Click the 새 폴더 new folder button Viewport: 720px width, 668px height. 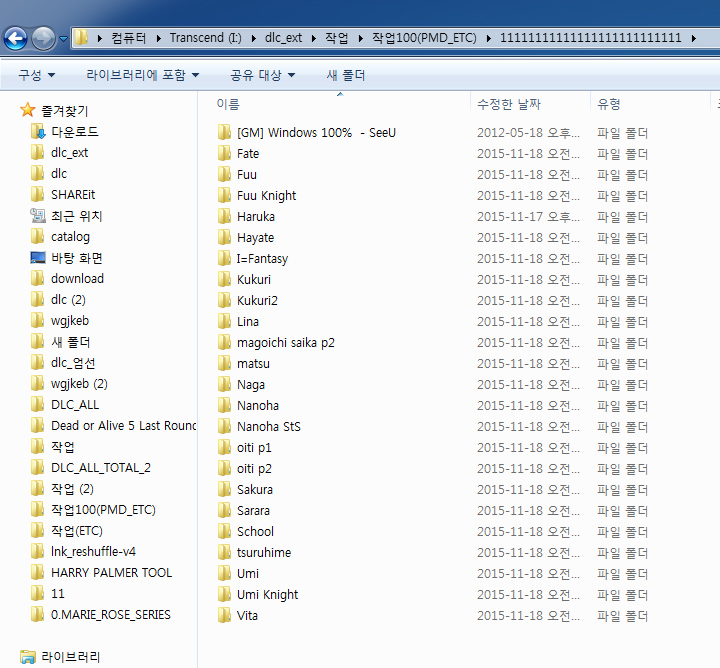click(x=345, y=75)
